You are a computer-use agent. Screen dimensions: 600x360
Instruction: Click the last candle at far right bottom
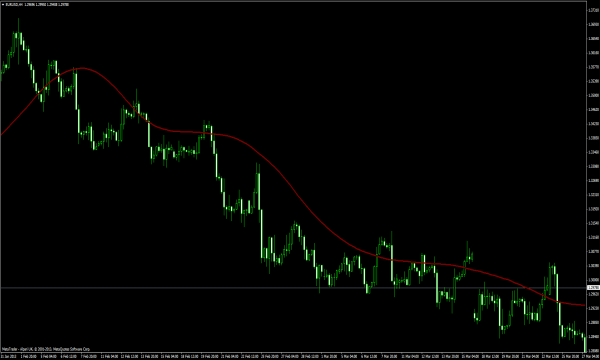584,343
